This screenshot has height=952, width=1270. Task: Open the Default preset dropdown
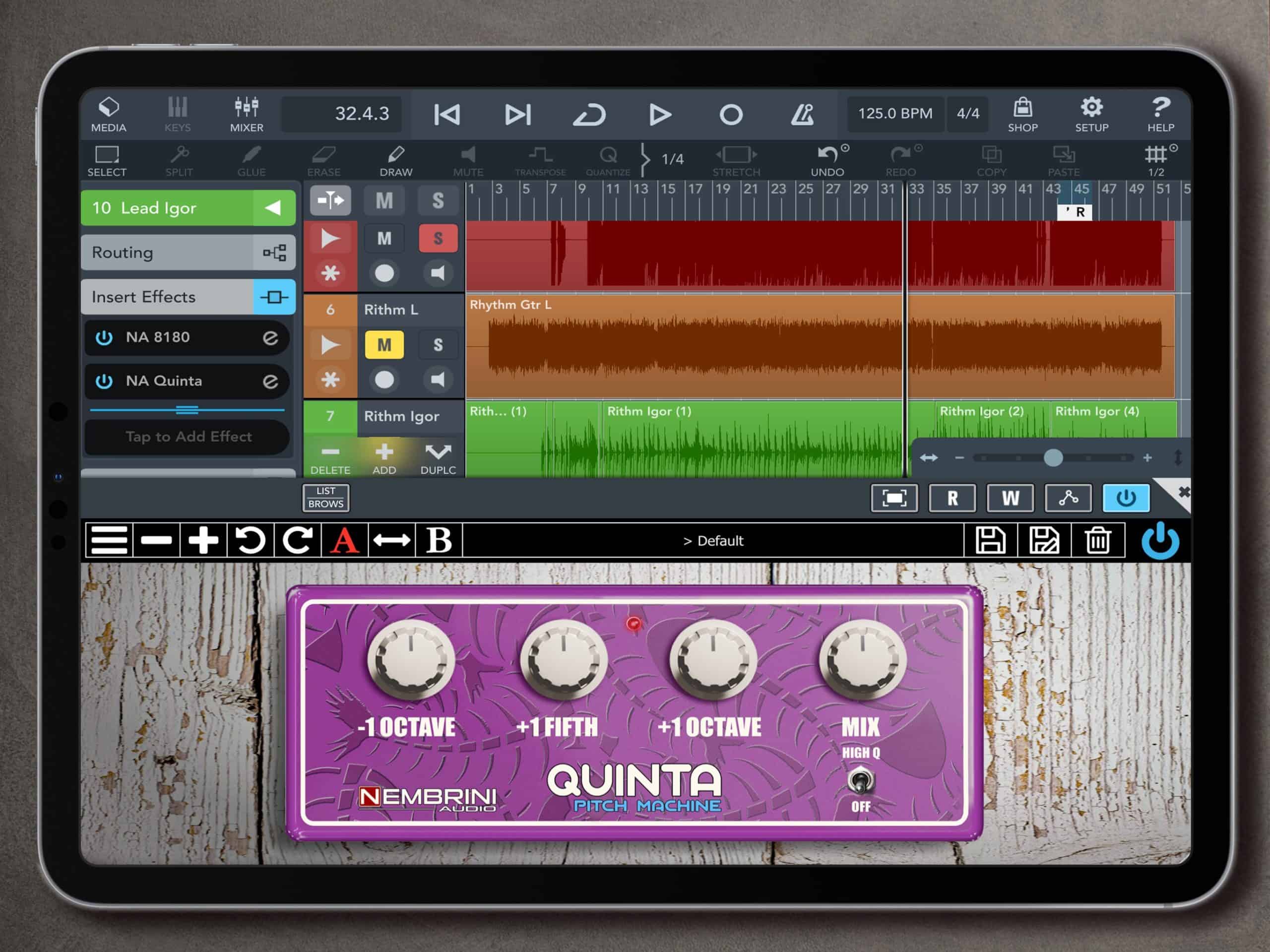point(713,540)
